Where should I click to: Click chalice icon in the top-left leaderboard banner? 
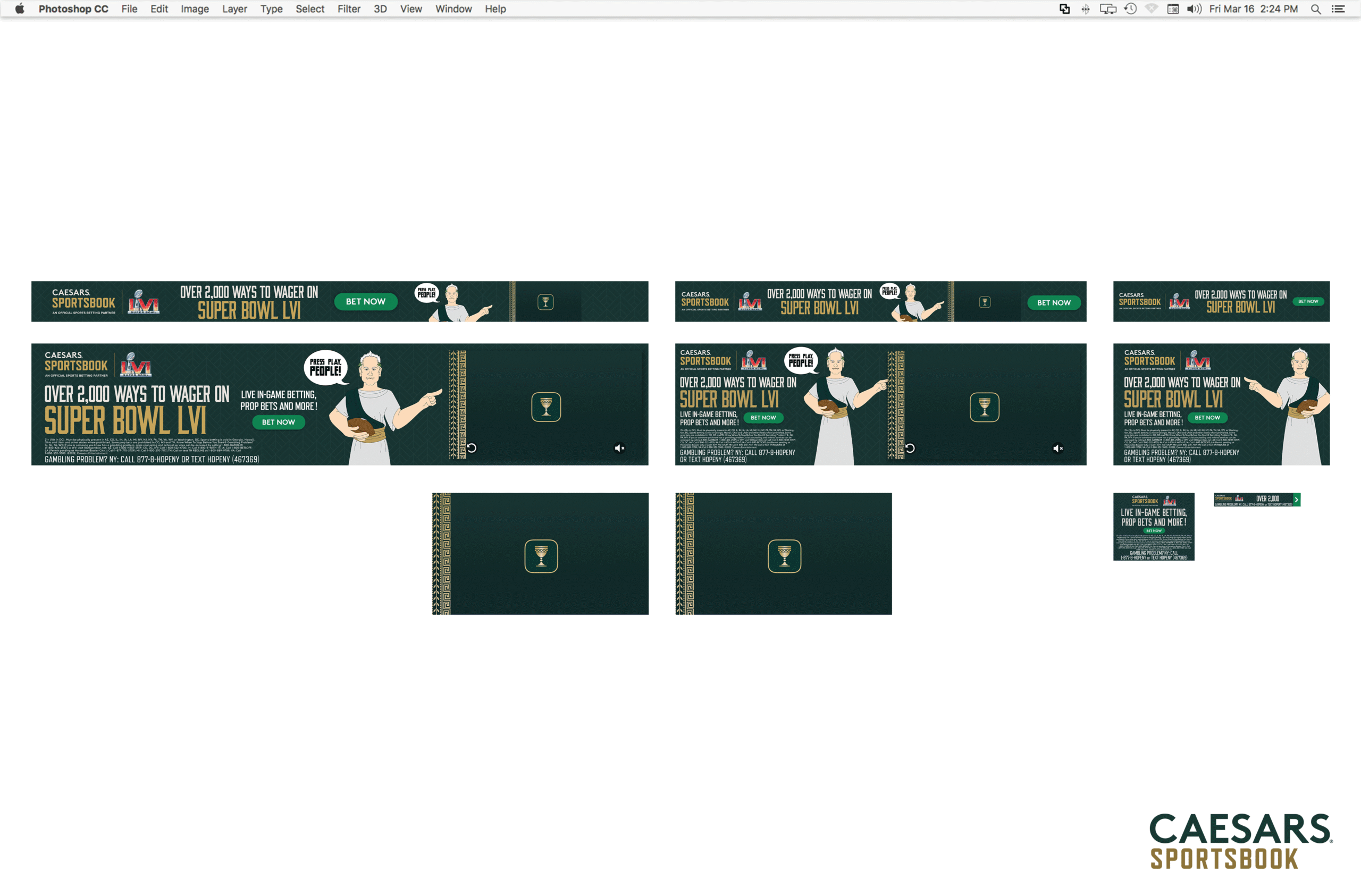(x=545, y=302)
